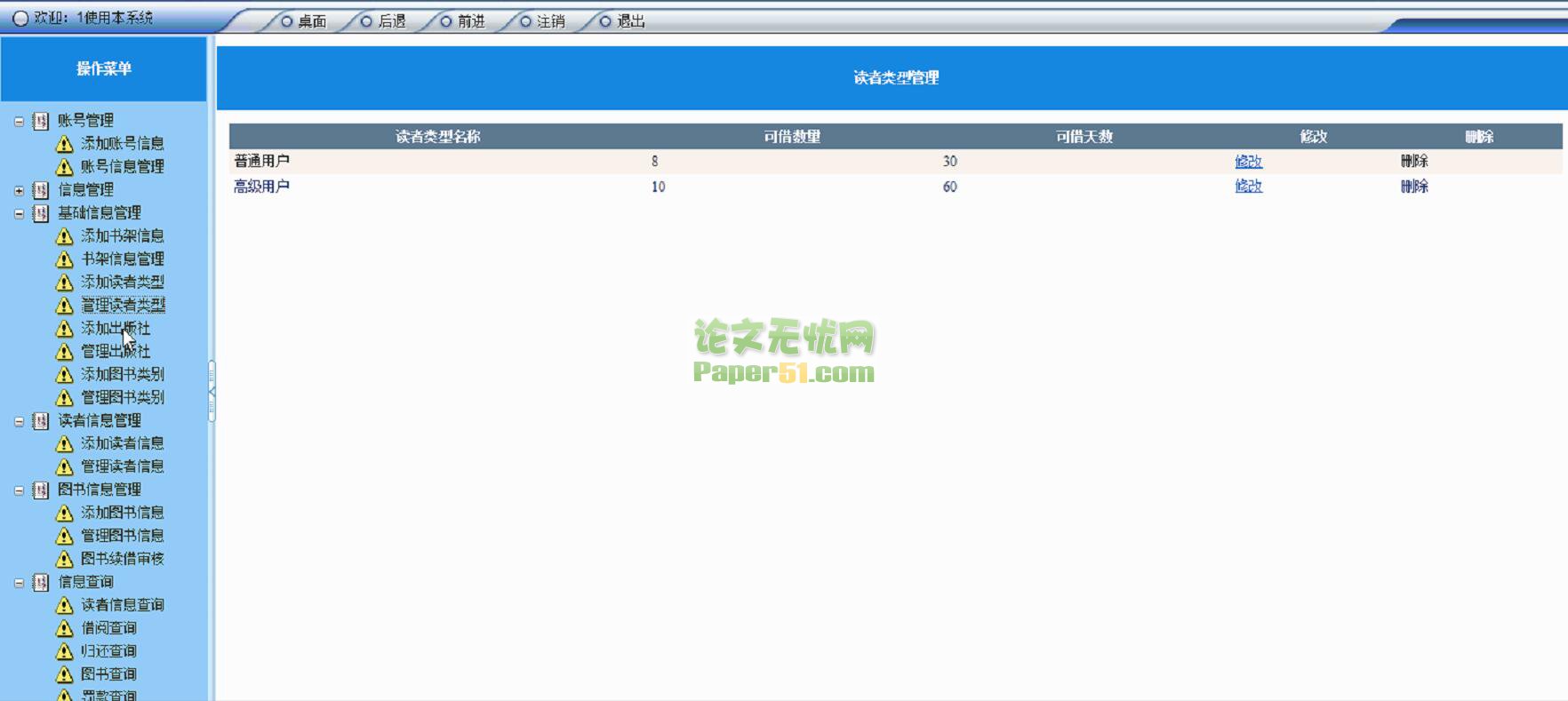Open 书架信息管理 menu entry
Viewport: 1568px width, 701px height.
pyautogui.click(x=123, y=259)
